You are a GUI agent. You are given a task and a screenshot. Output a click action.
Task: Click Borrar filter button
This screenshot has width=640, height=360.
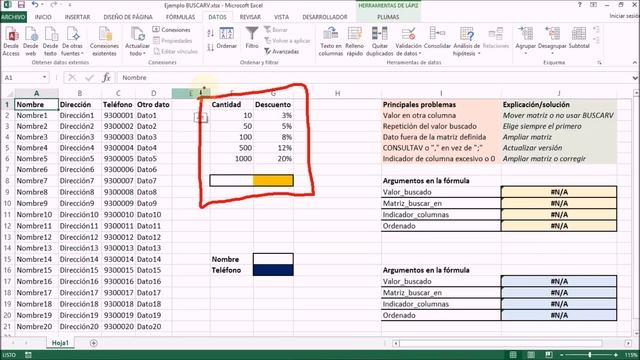pos(276,30)
